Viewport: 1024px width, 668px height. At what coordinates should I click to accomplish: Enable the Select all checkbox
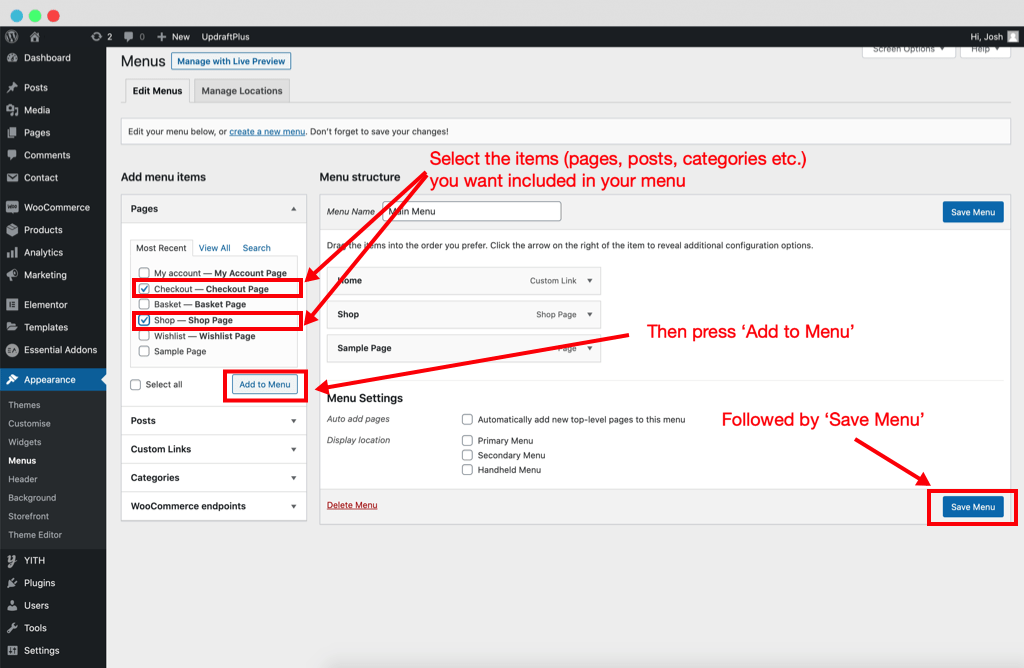(135, 384)
